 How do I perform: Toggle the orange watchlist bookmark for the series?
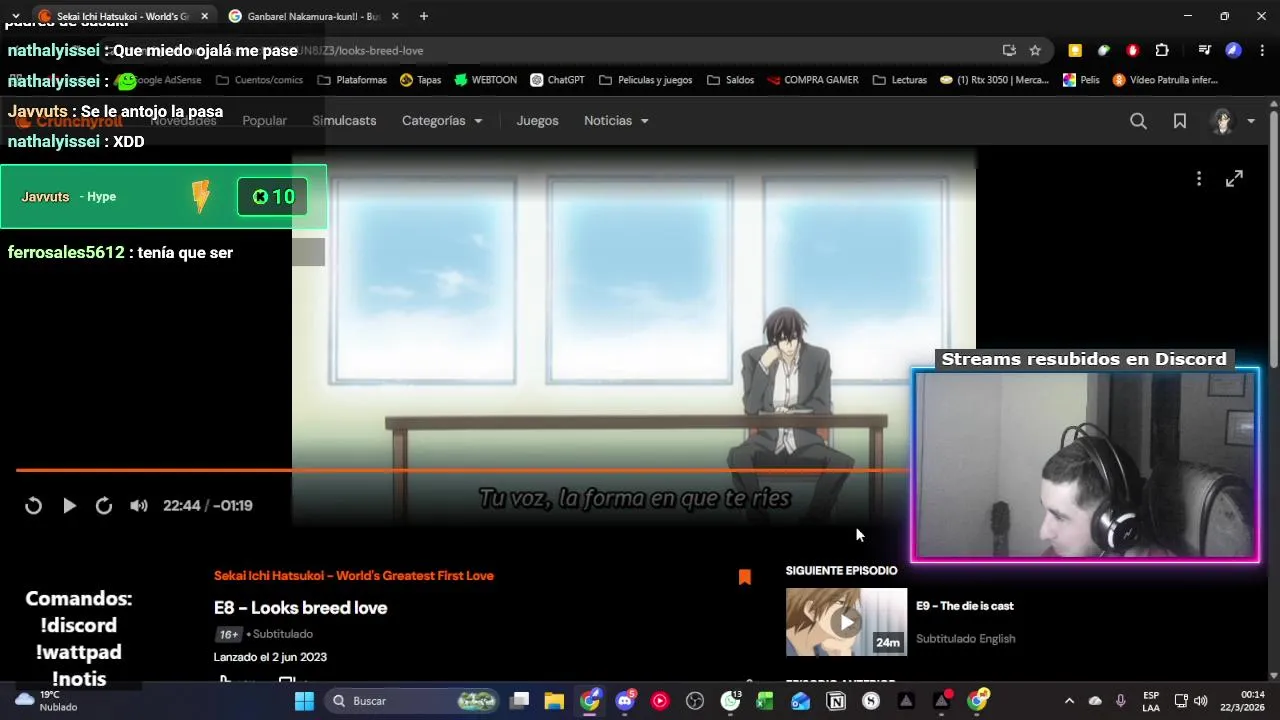745,577
